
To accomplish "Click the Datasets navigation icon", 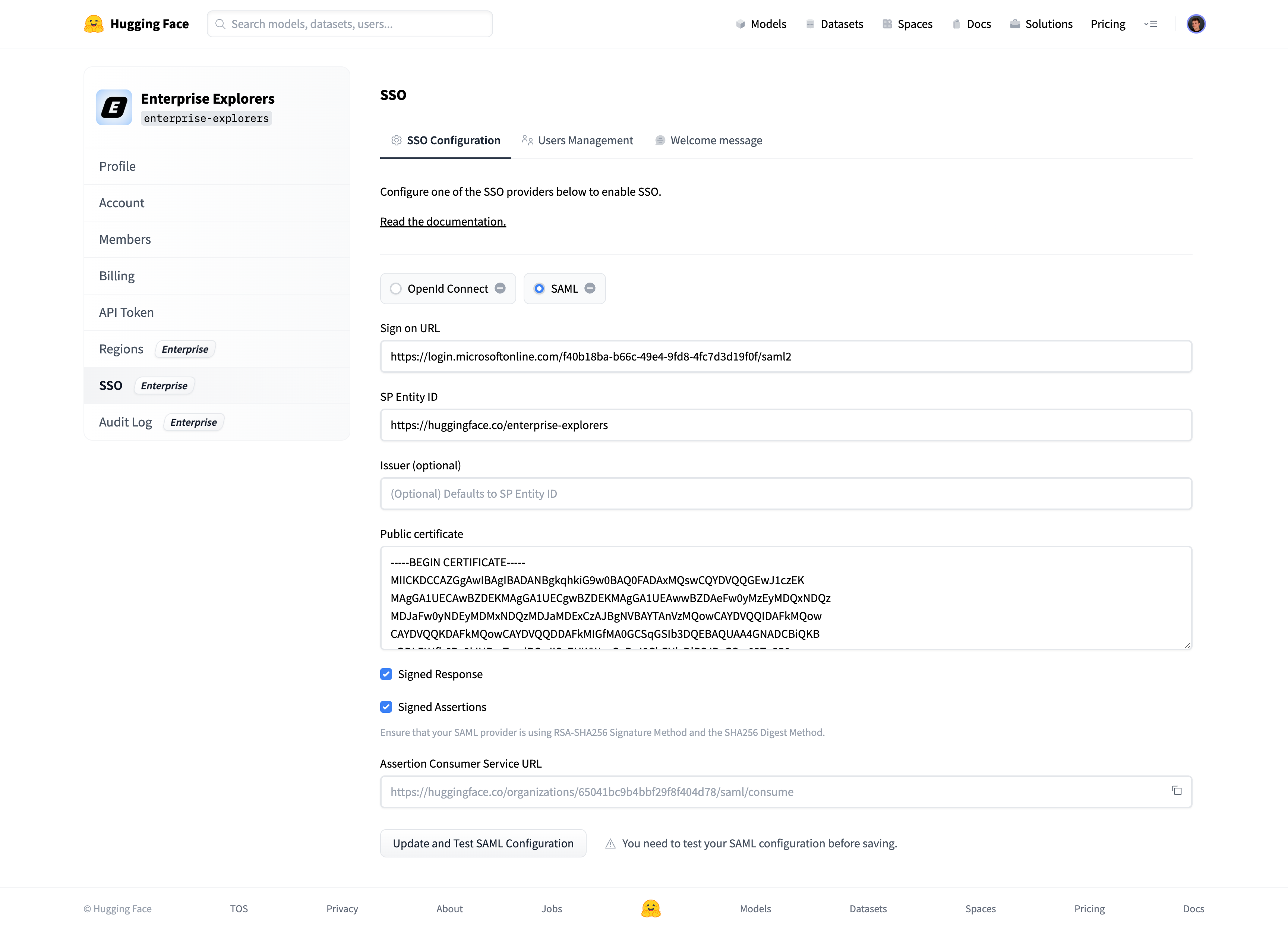I will (809, 24).
